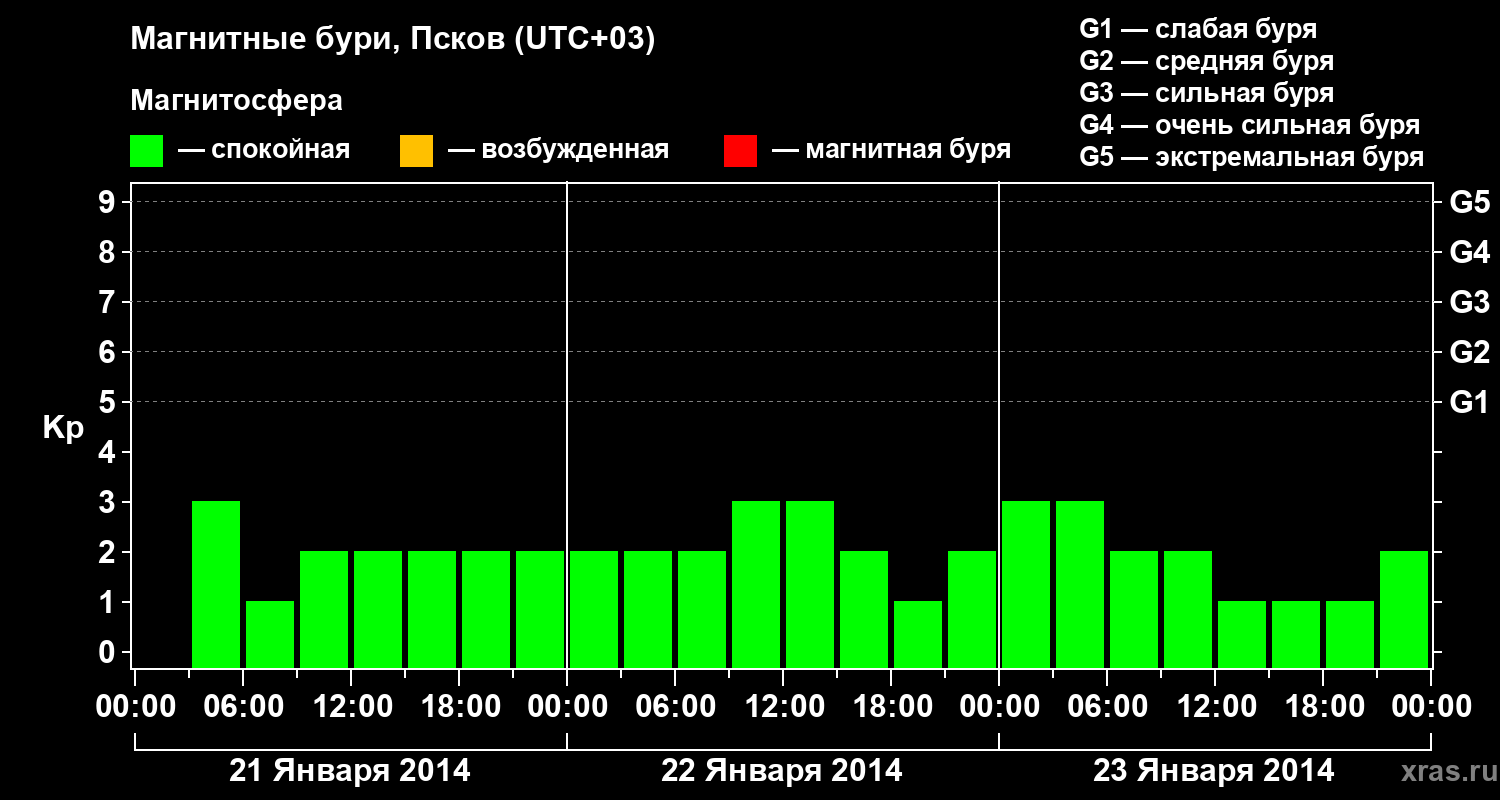Click legend line 'G4 — очень сильная буря'
The image size is (1500, 800).
[x=1250, y=125]
